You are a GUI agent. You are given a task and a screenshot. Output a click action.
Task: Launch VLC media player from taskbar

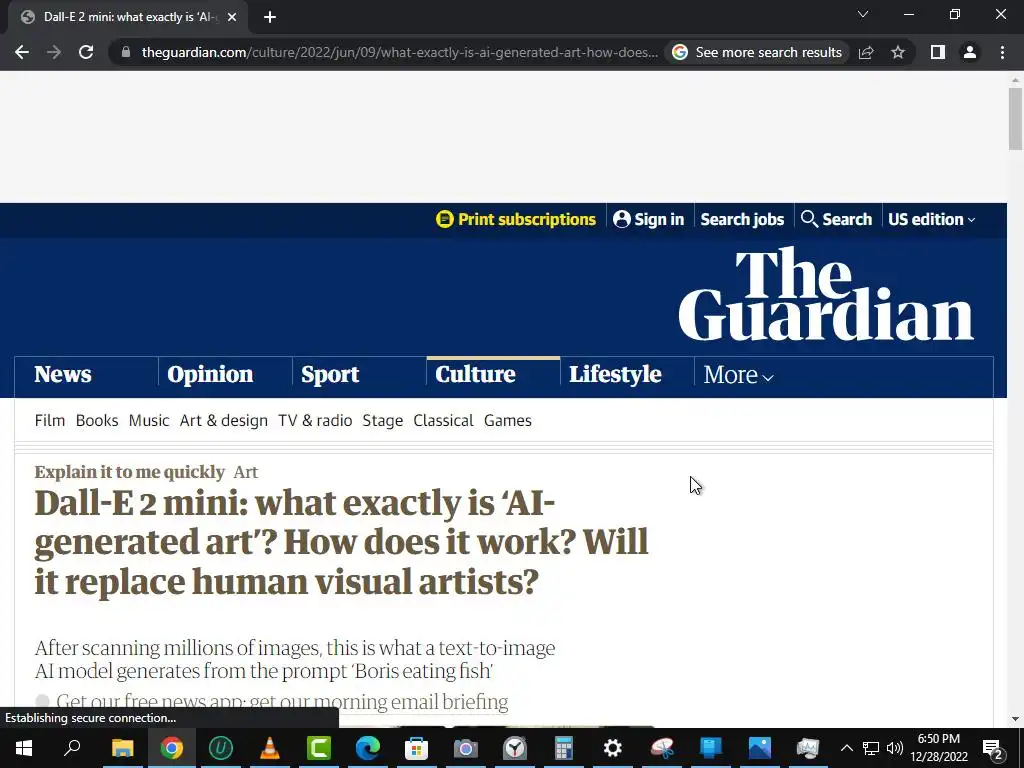[x=269, y=748]
